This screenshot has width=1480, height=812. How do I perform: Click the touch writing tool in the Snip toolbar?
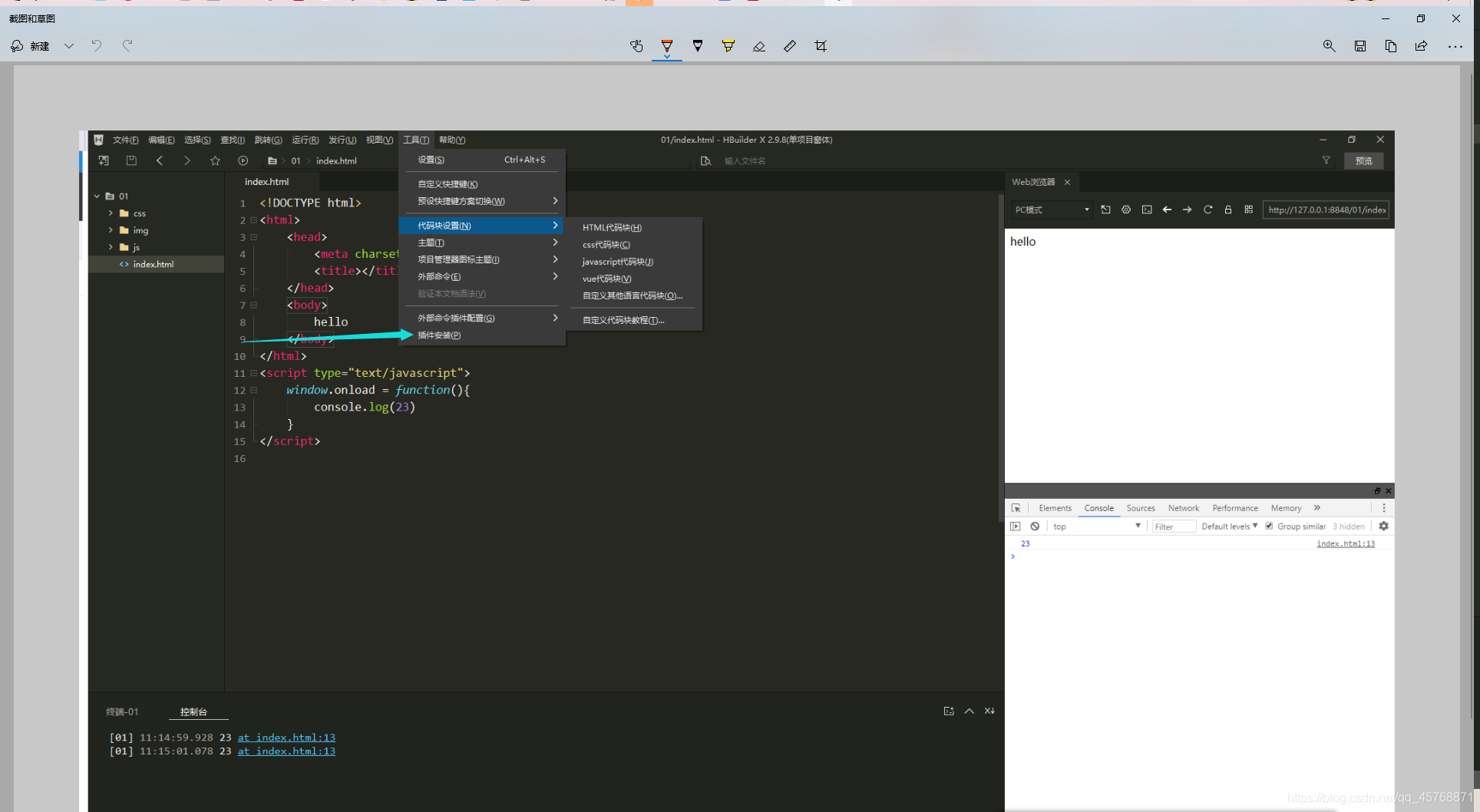tap(636, 46)
